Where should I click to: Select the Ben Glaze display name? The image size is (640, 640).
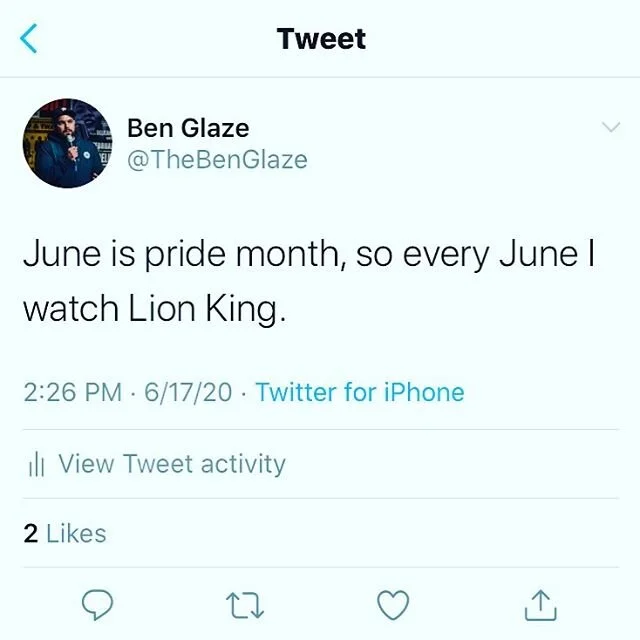(x=188, y=128)
